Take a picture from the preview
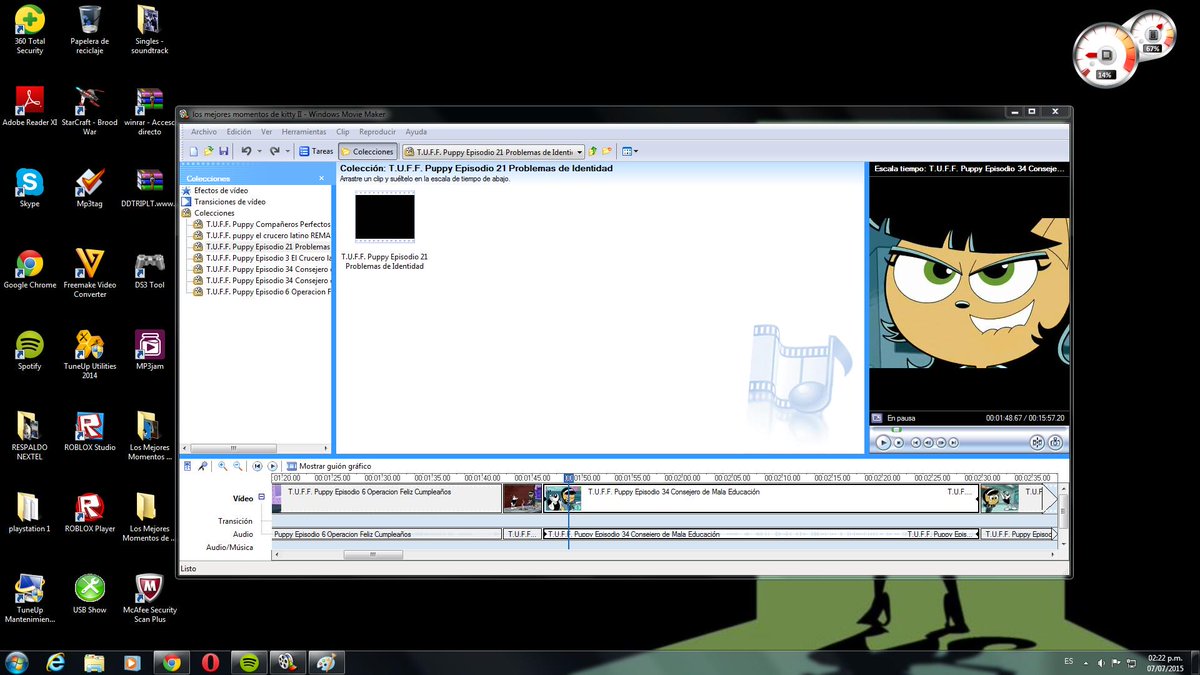The width and height of the screenshot is (1200, 675). 1056,442
